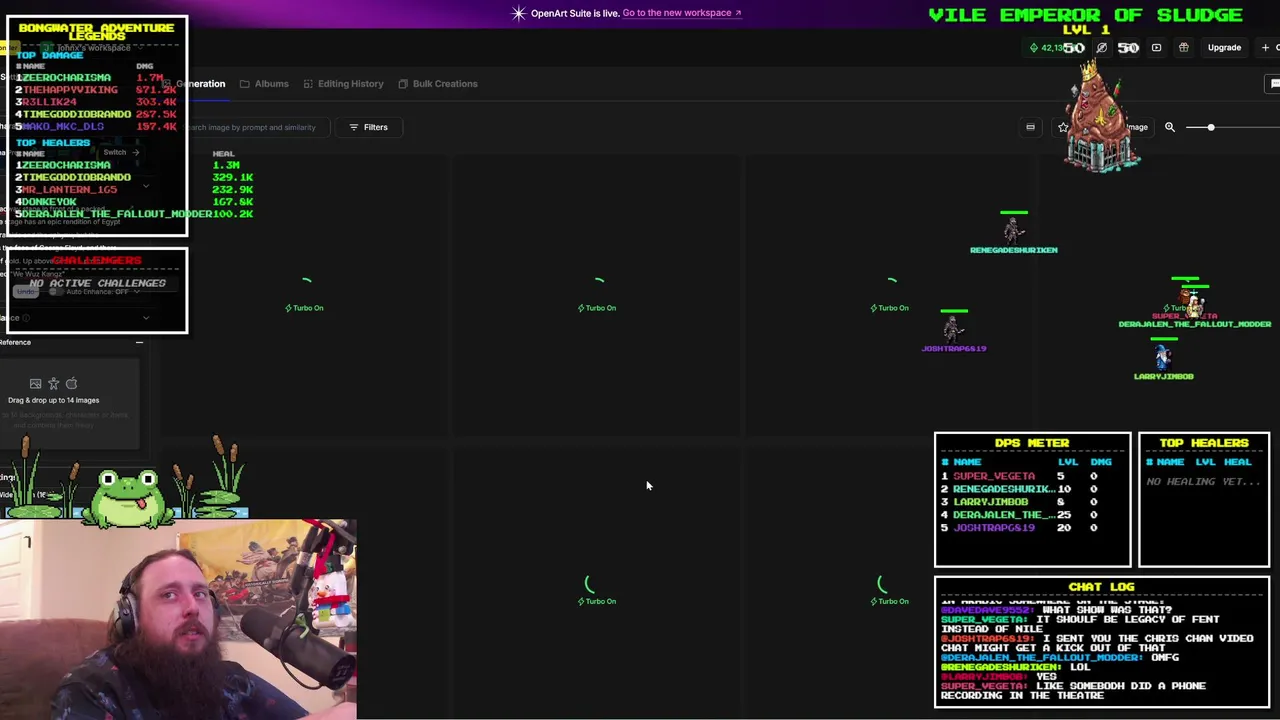
Task: Click the plus create button in the header
Action: pos(1265,47)
